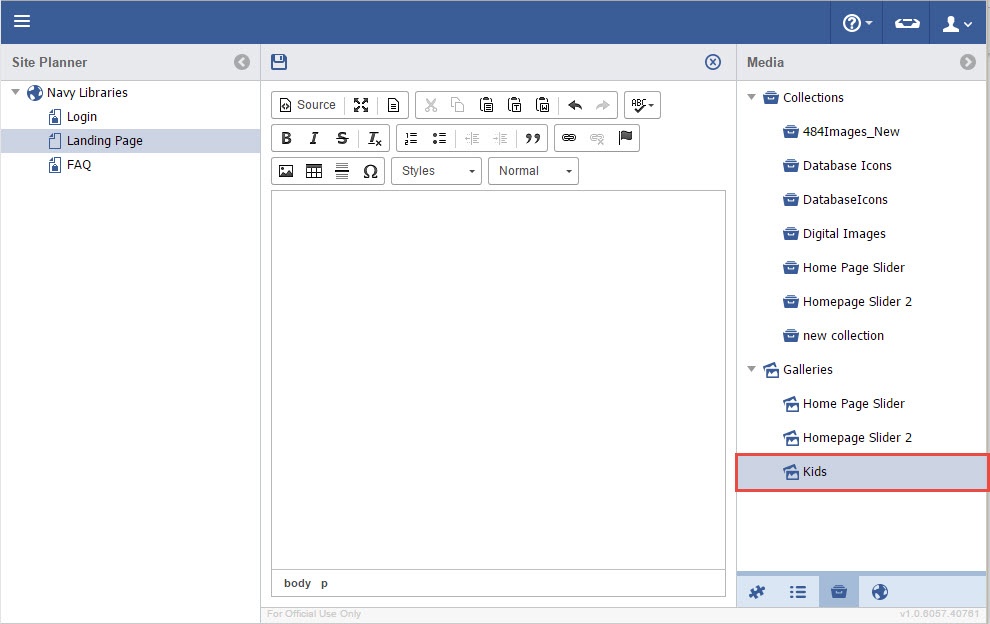This screenshot has width=990, height=624.
Task: Collapse the Galleries tree node
Action: point(752,369)
